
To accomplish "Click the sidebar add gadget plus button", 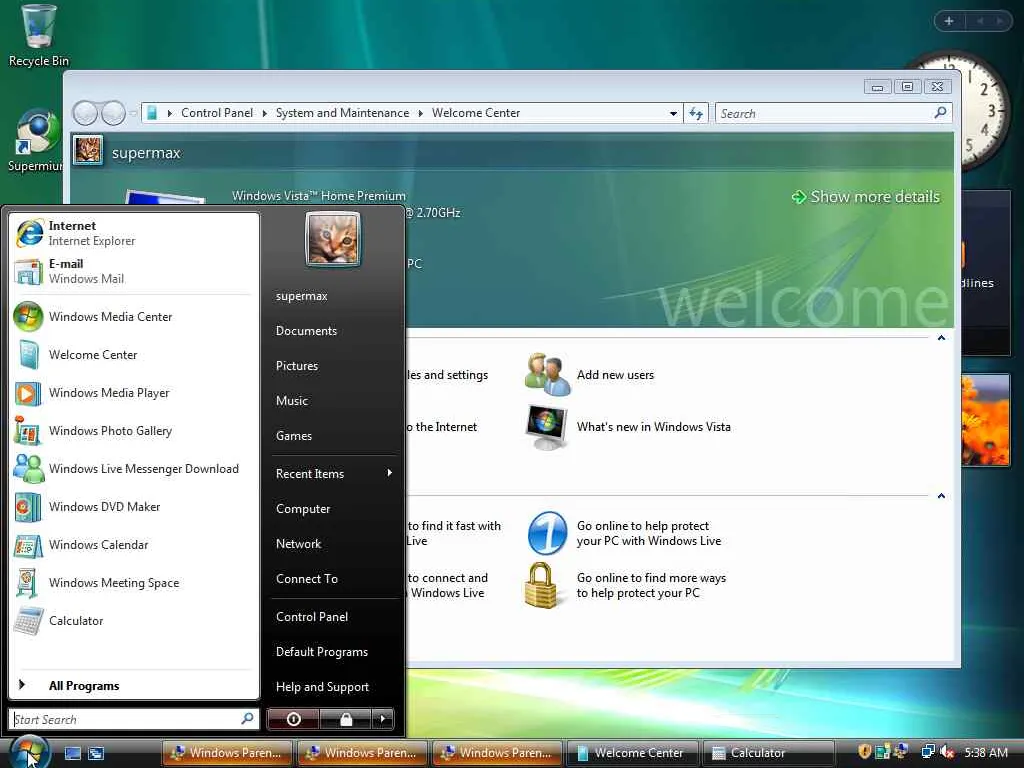I will [x=949, y=21].
